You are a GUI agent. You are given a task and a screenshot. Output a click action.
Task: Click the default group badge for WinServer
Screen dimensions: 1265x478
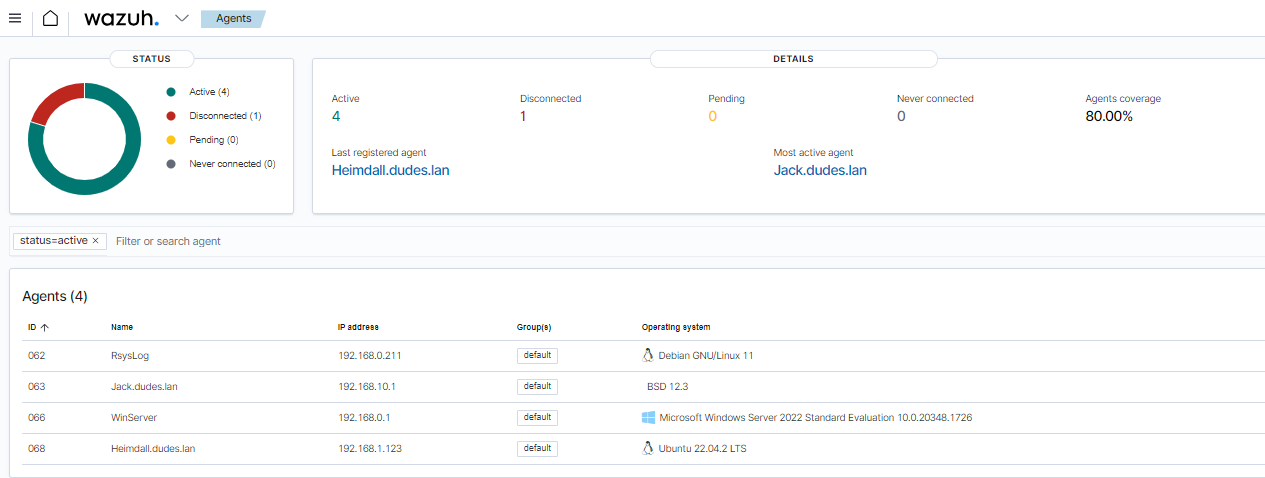537,417
